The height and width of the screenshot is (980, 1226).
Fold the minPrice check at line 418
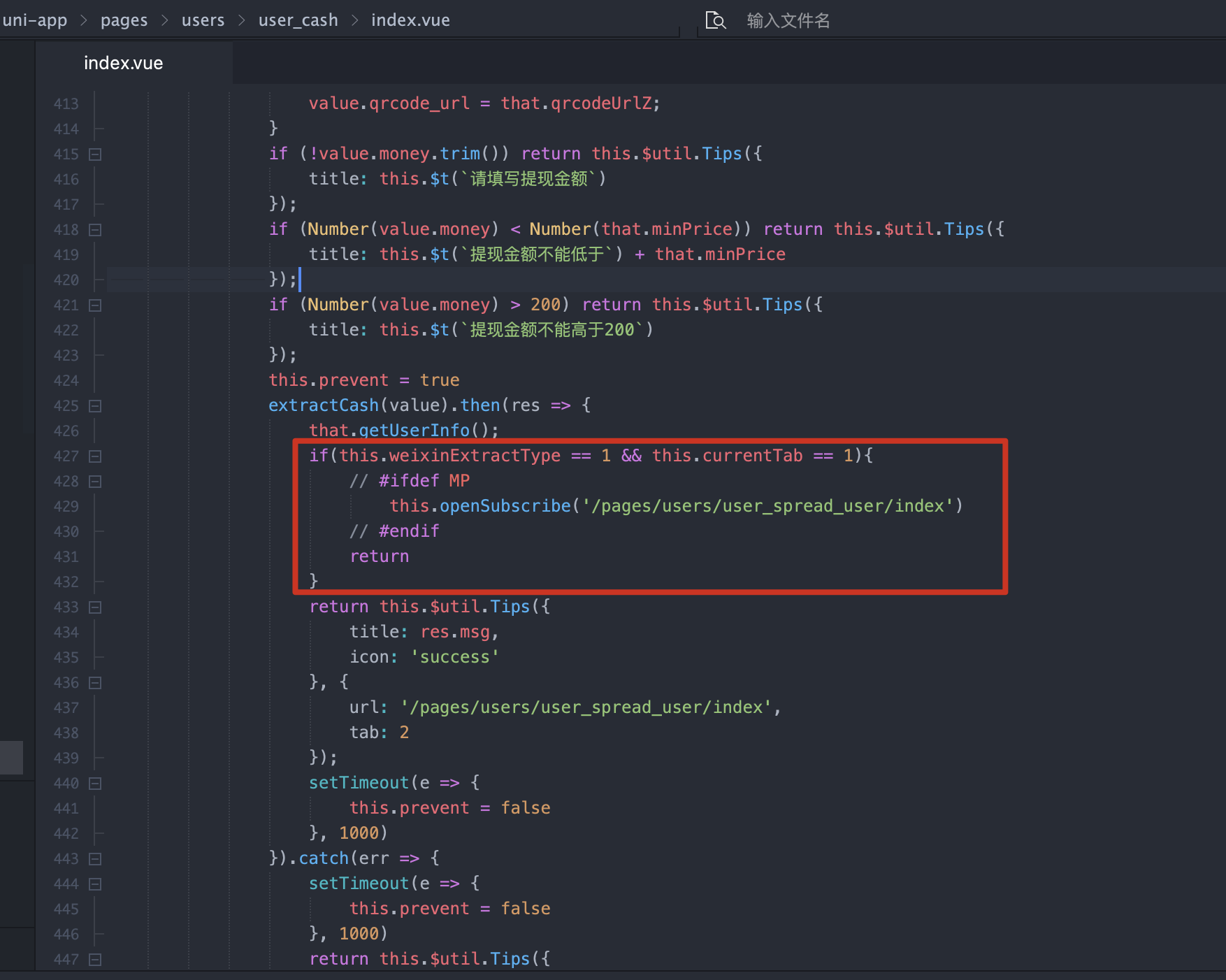coord(96,230)
